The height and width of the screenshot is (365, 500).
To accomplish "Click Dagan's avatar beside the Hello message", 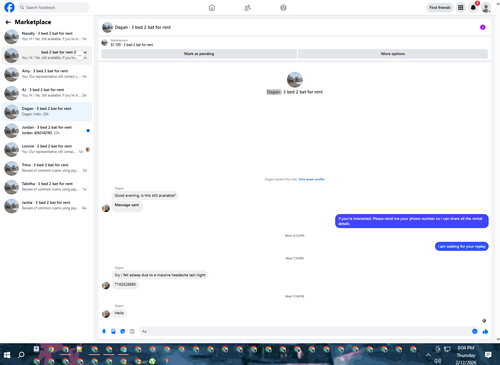I will coord(106,314).
